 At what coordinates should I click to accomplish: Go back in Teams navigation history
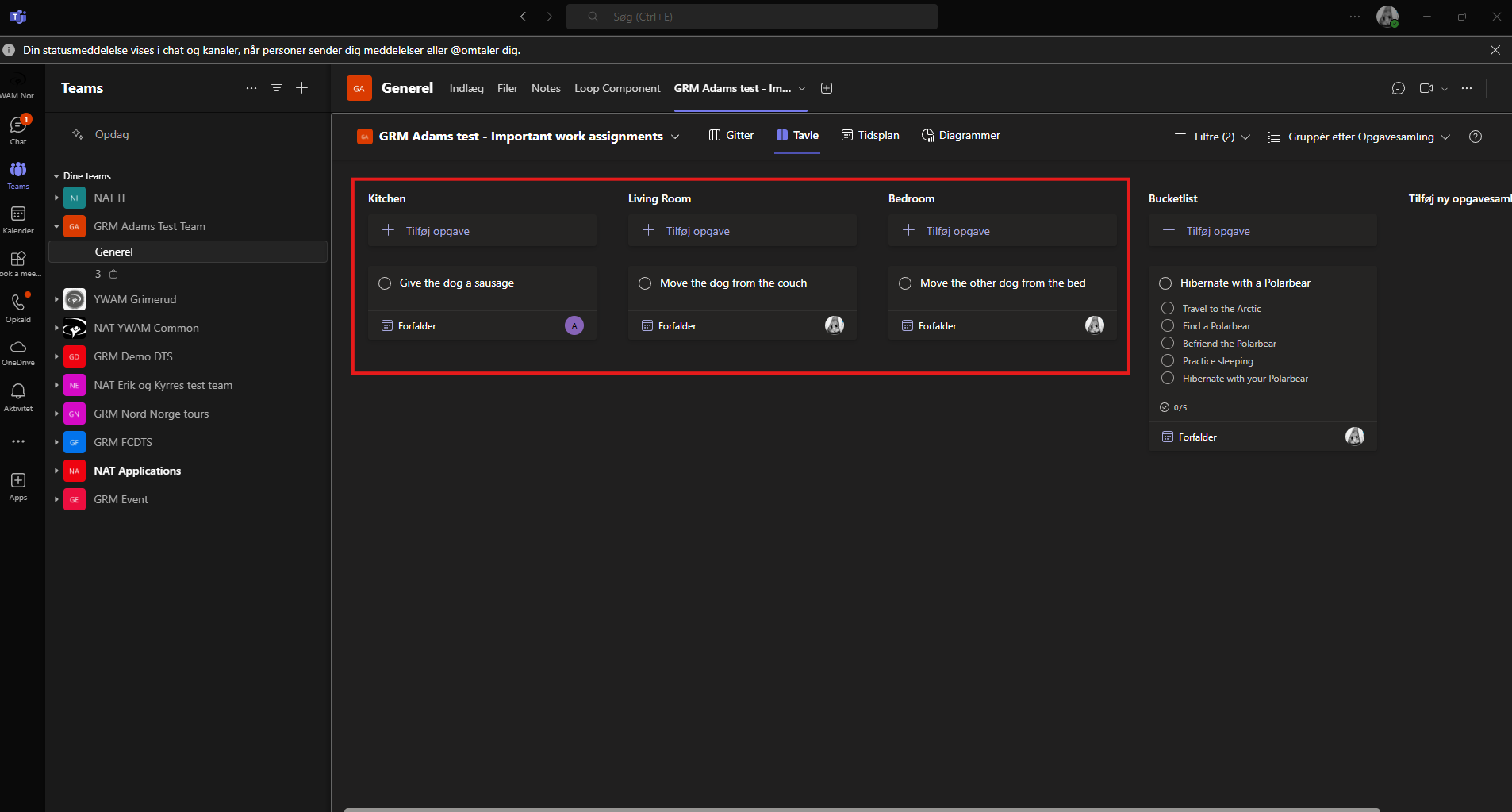coord(523,17)
